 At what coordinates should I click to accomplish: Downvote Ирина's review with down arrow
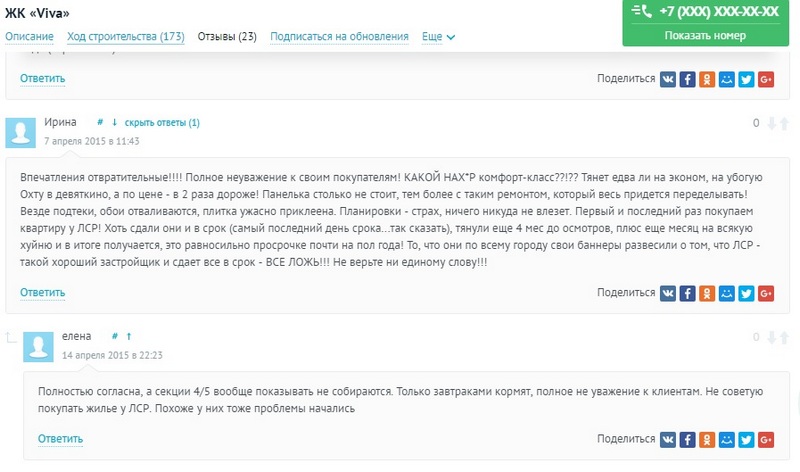(772, 123)
